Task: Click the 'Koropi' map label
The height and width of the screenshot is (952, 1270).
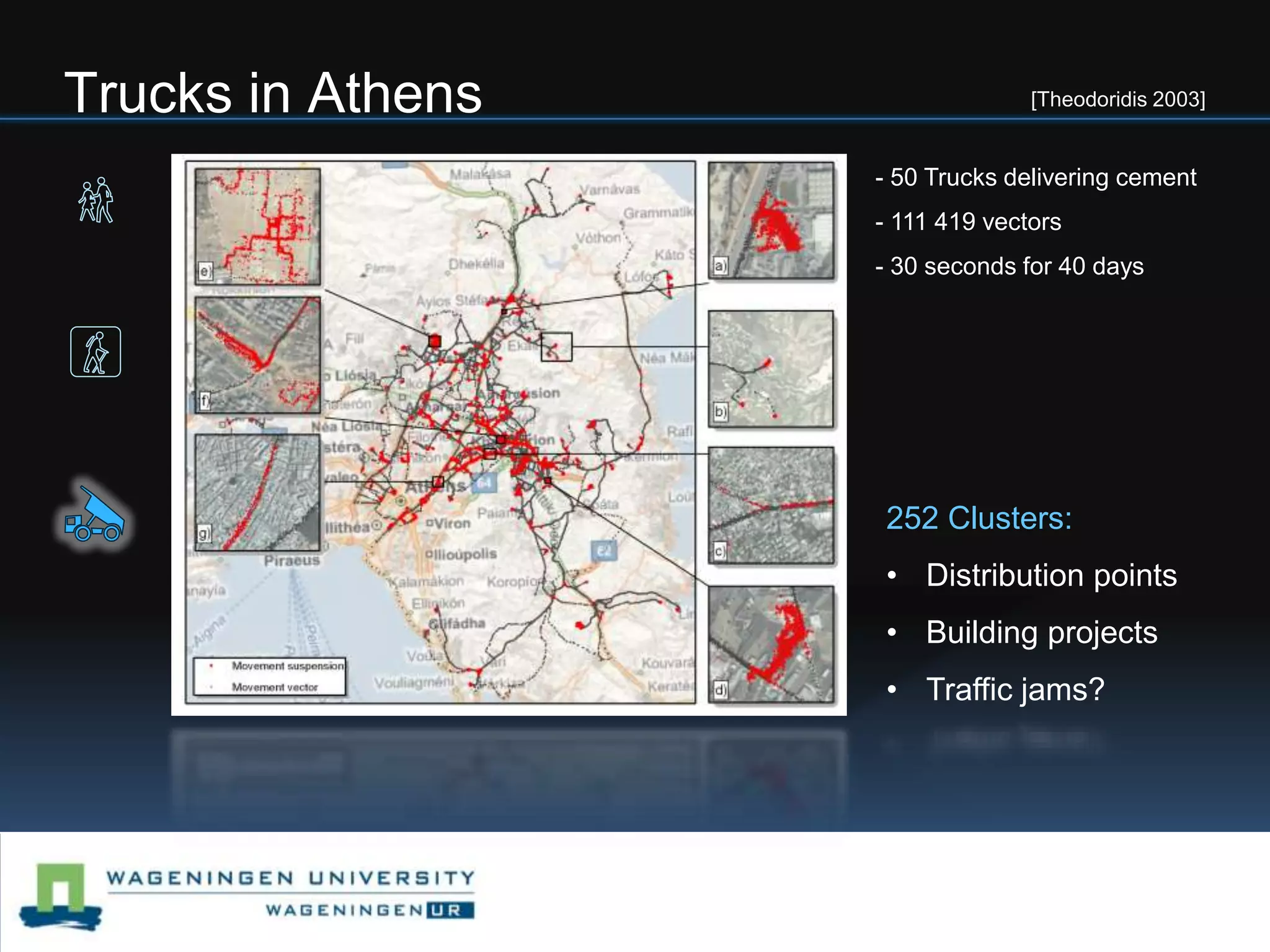Action: 515,581
